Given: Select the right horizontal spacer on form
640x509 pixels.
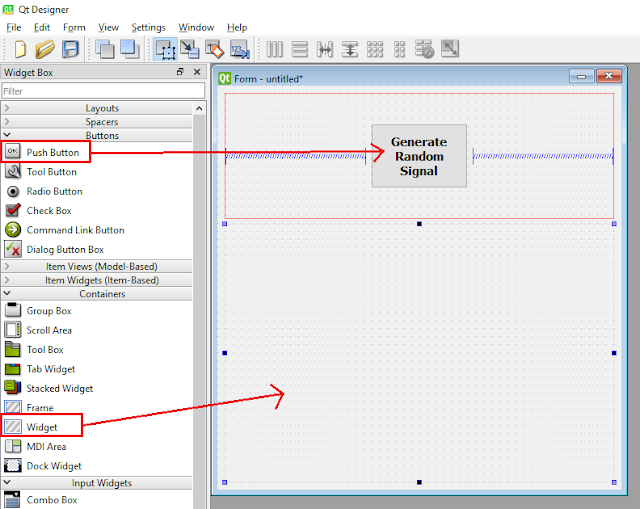Looking at the screenshot, I should click(543, 156).
